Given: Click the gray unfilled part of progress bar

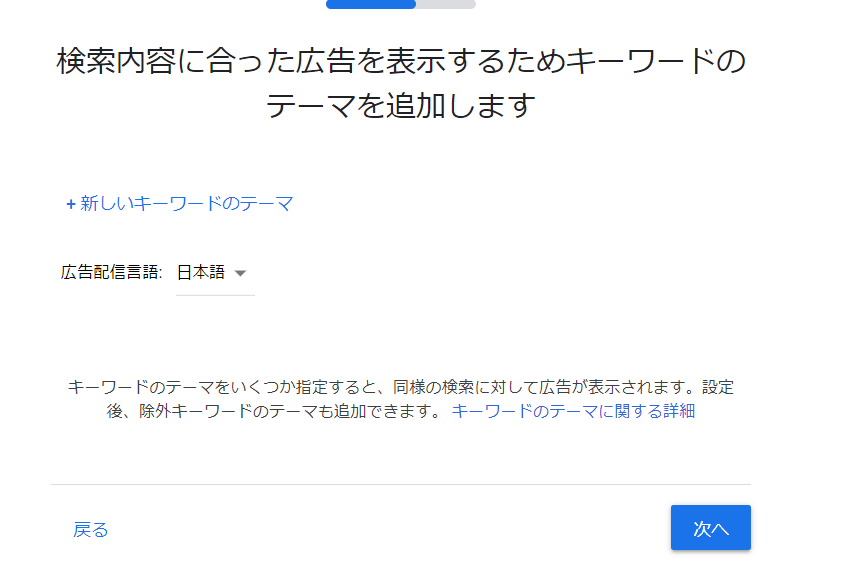Looking at the screenshot, I should tap(446, 4).
